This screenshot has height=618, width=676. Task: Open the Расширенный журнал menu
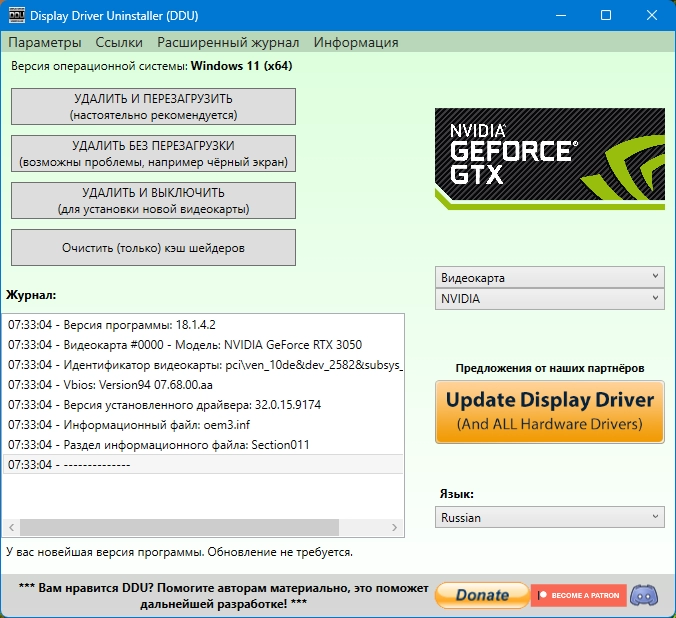[x=228, y=42]
